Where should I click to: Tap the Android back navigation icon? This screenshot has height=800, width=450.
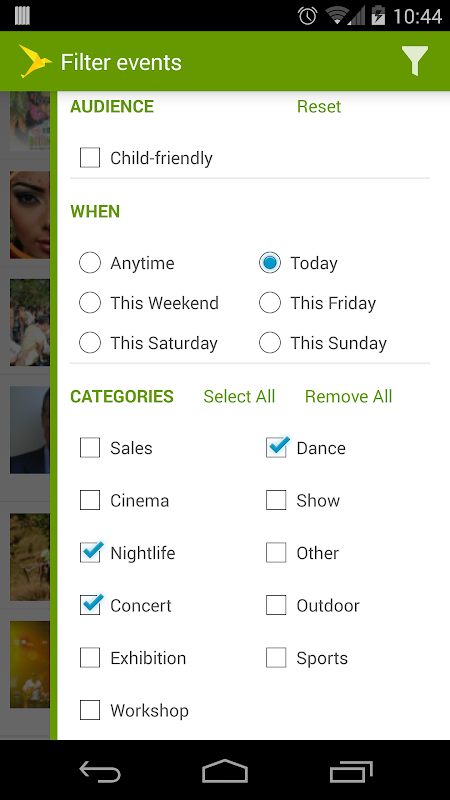pos(99,771)
